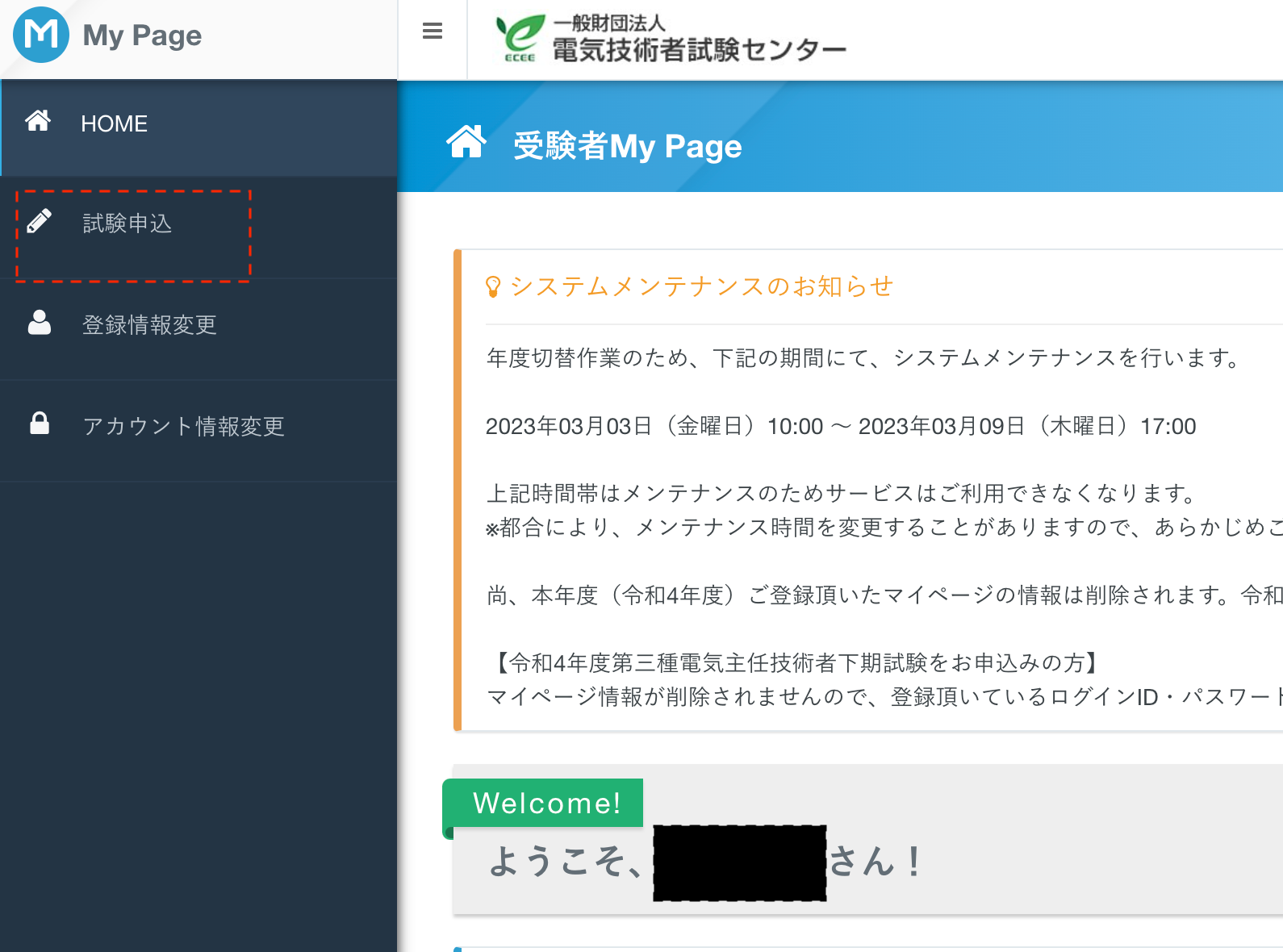Open the HOME menu item
1283x952 pixels.
pos(114,123)
